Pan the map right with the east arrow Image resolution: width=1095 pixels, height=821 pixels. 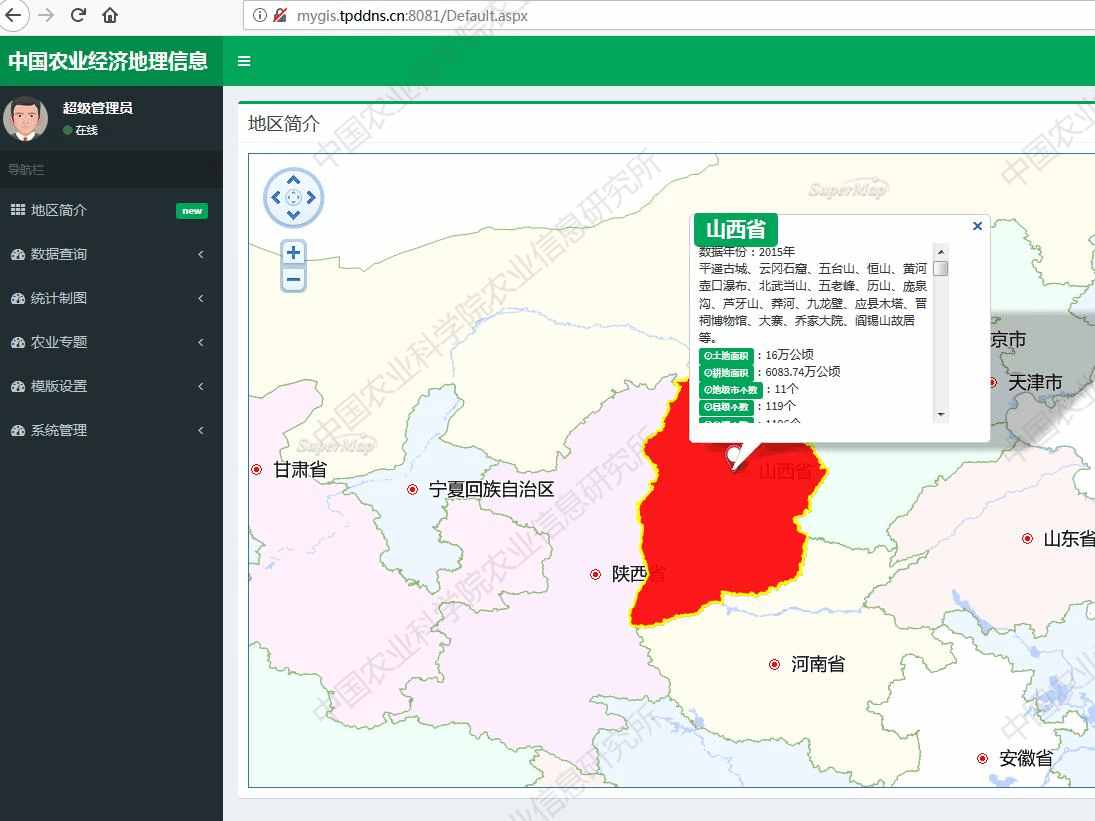pyautogui.click(x=311, y=198)
